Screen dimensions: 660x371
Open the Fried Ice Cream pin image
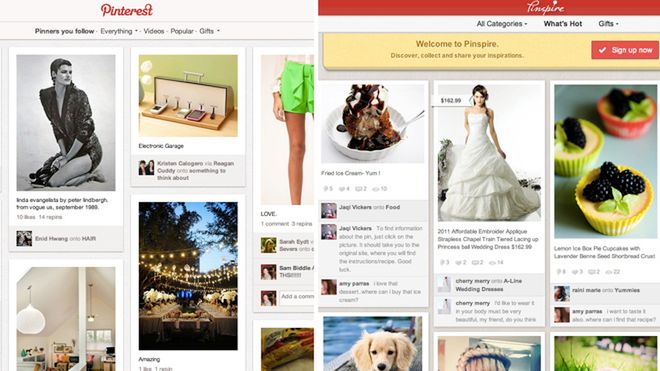(373, 124)
